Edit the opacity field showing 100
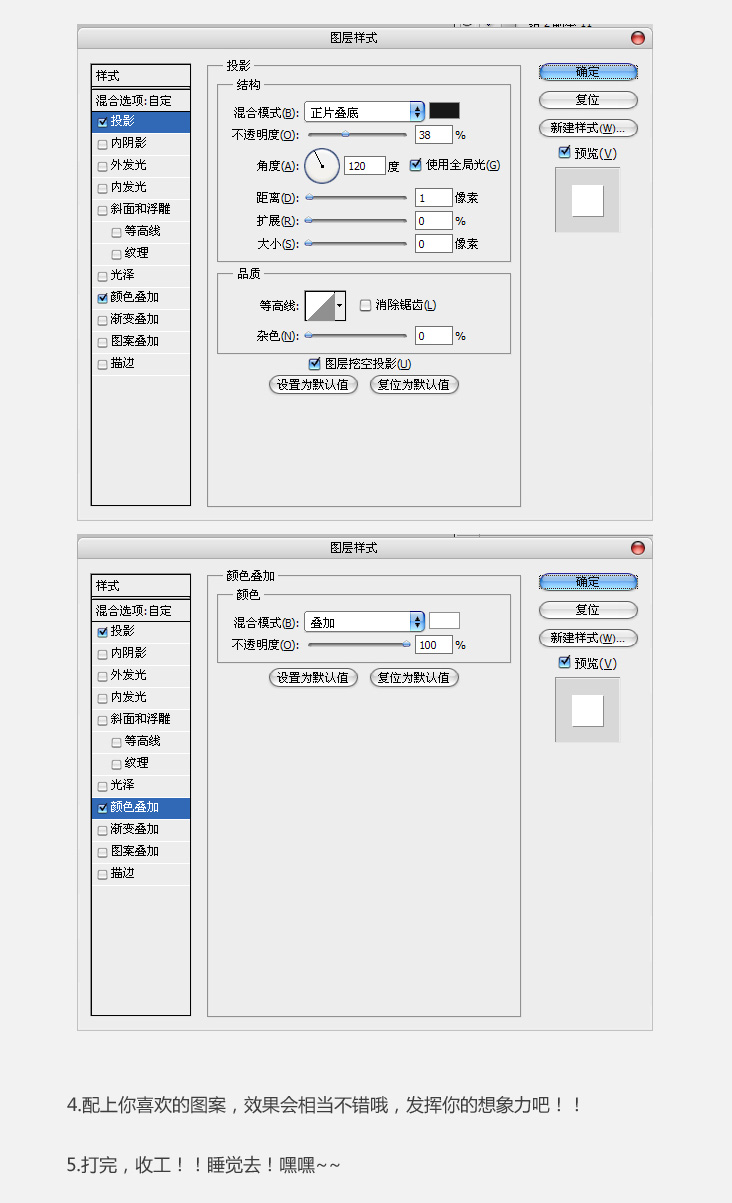Screen dimensions: 732x1203 (434, 645)
